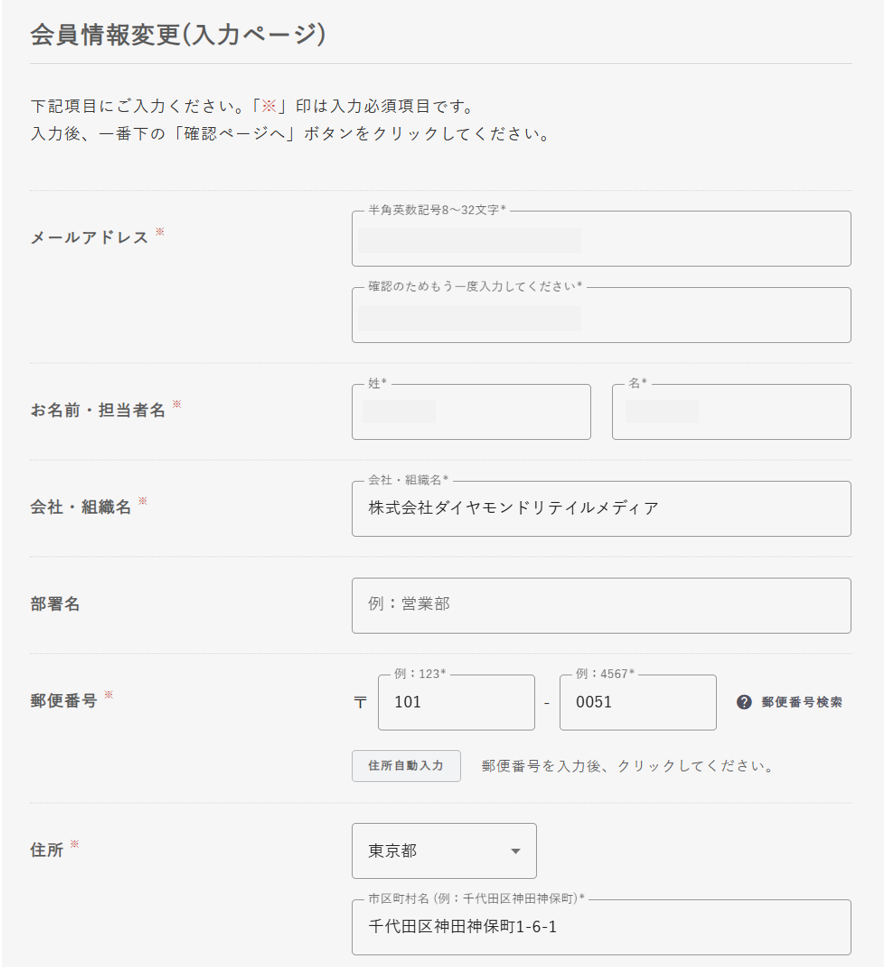Click the お名前・担当者名 row label
895x967 pixels.
coord(98,410)
